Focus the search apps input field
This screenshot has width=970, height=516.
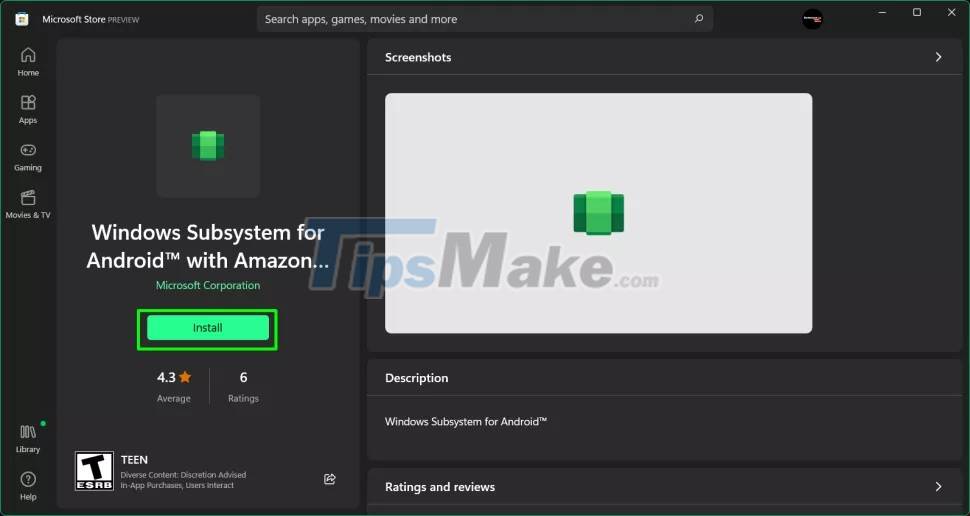pyautogui.click(x=485, y=19)
